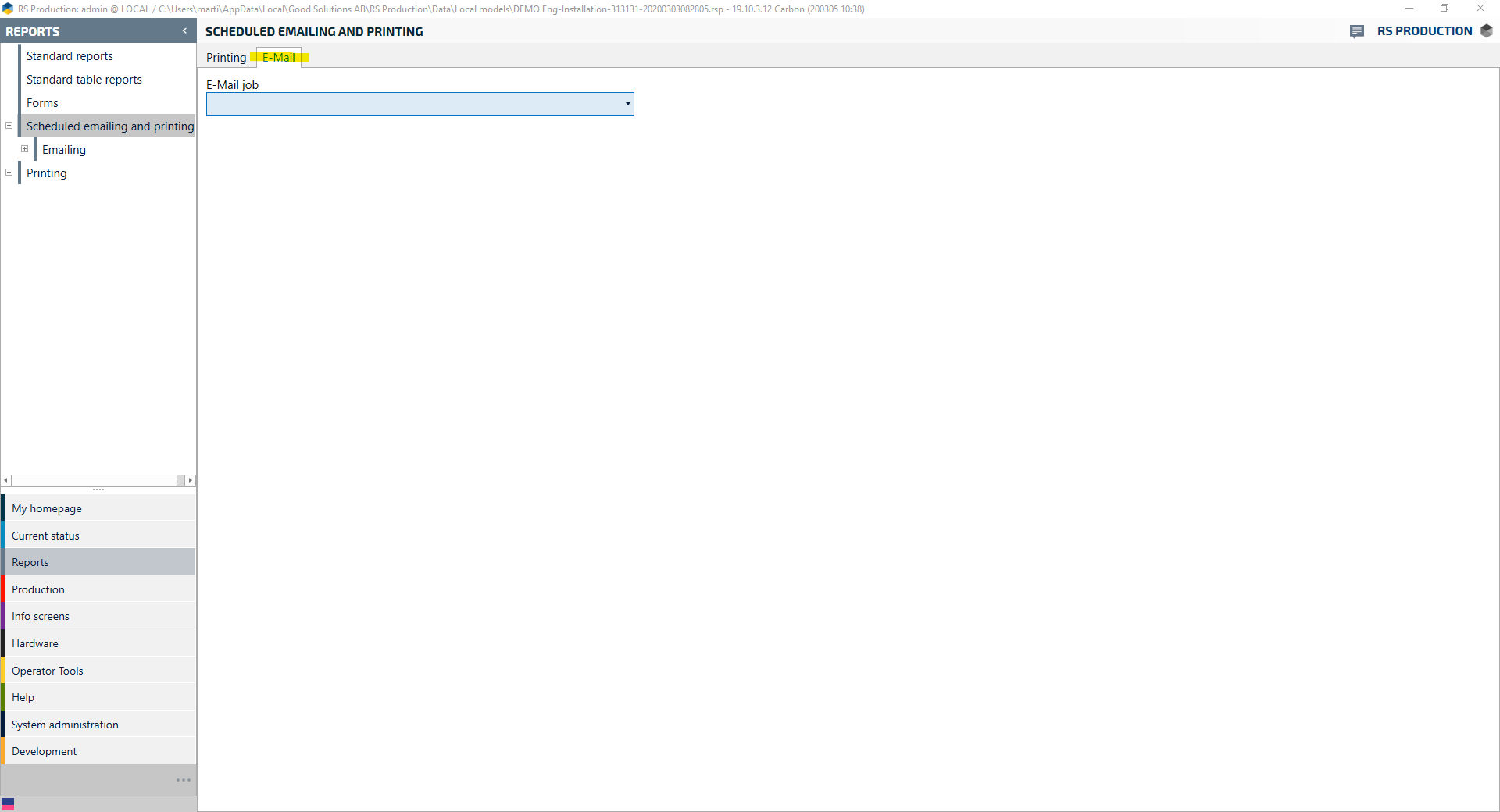Expand the Emailing tree node
This screenshot has height=812, width=1500.
click(25, 149)
